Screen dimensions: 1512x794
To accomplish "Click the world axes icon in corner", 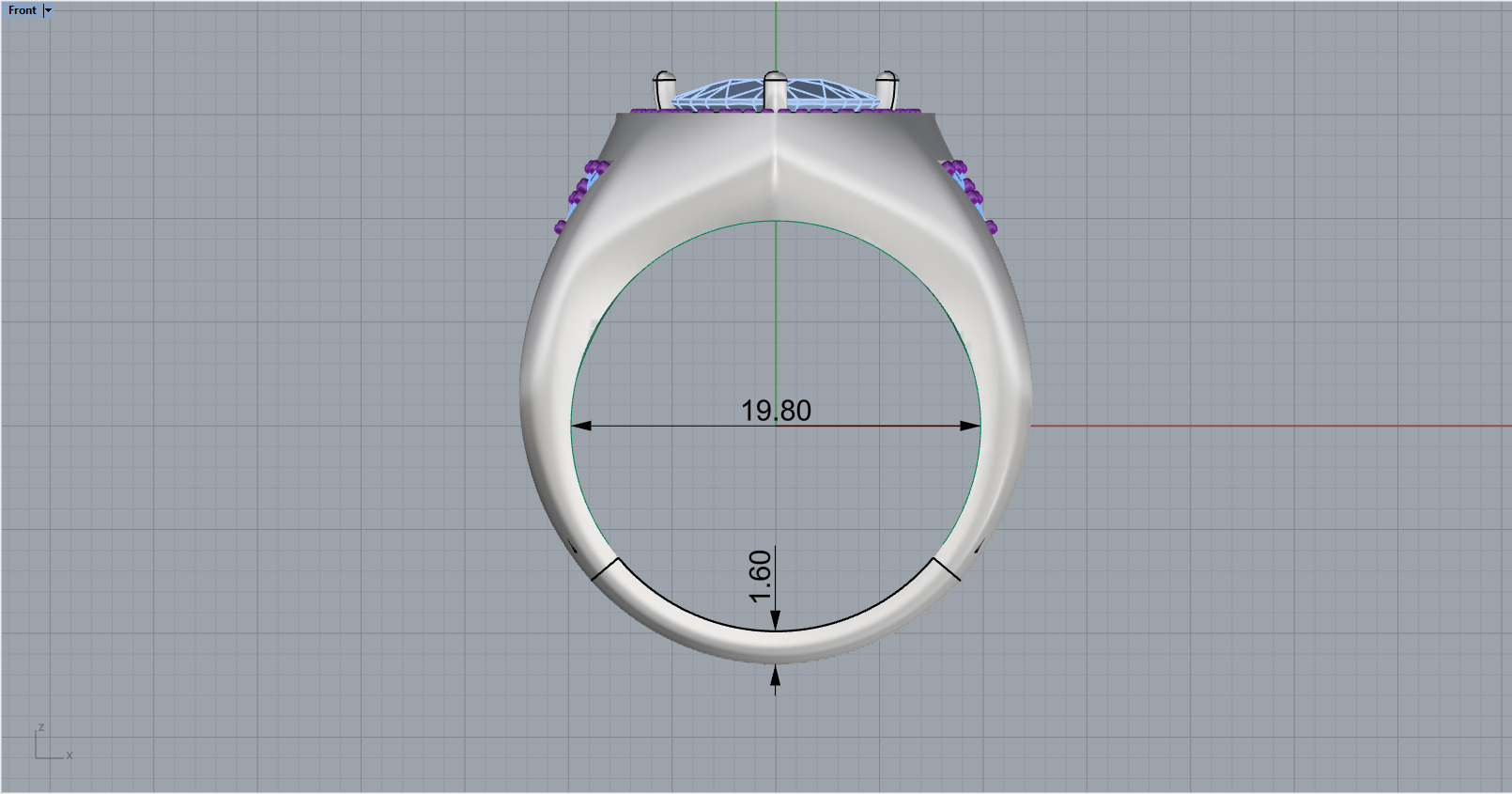I will [53, 741].
